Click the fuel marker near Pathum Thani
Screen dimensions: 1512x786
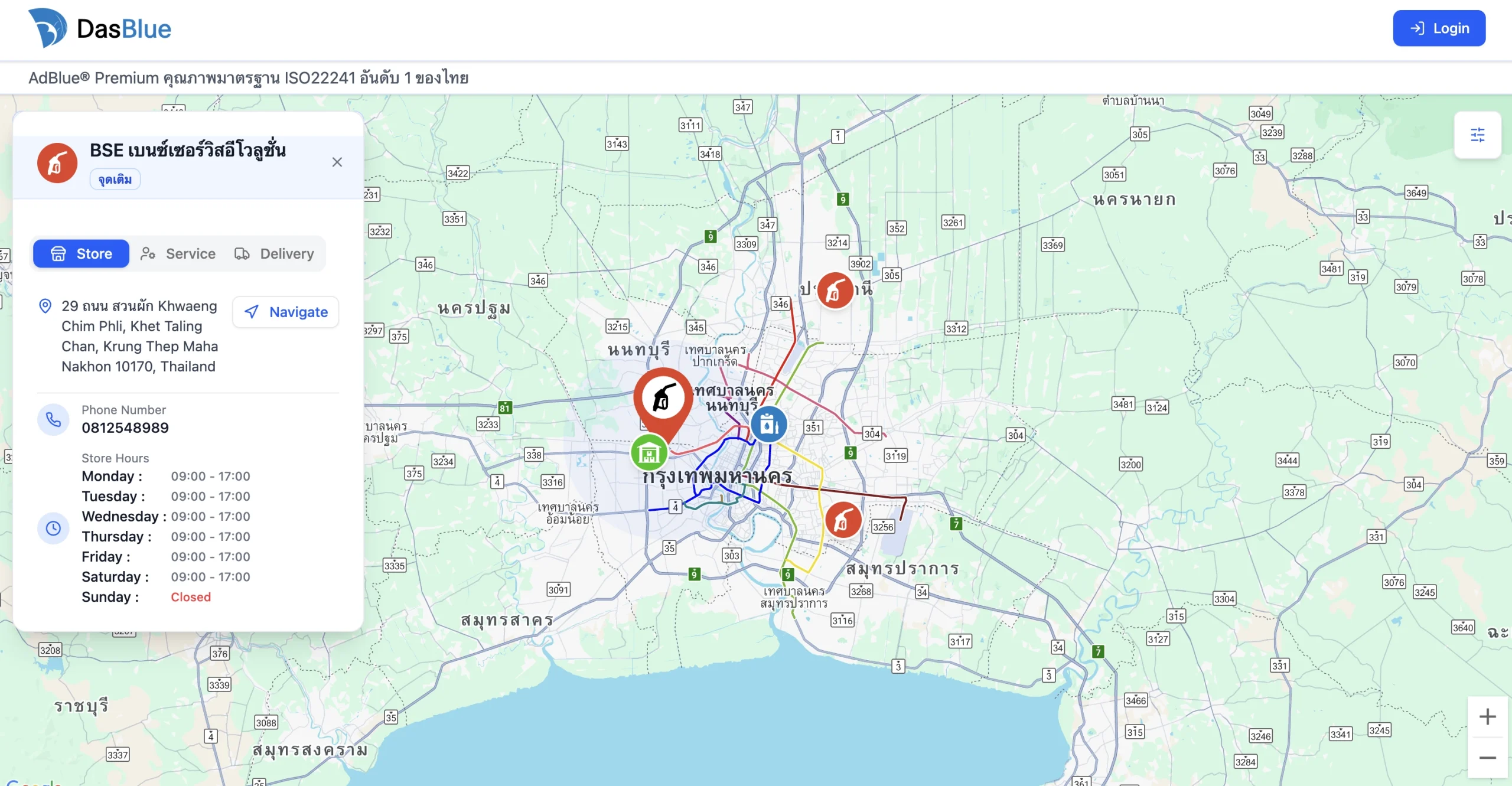[835, 291]
